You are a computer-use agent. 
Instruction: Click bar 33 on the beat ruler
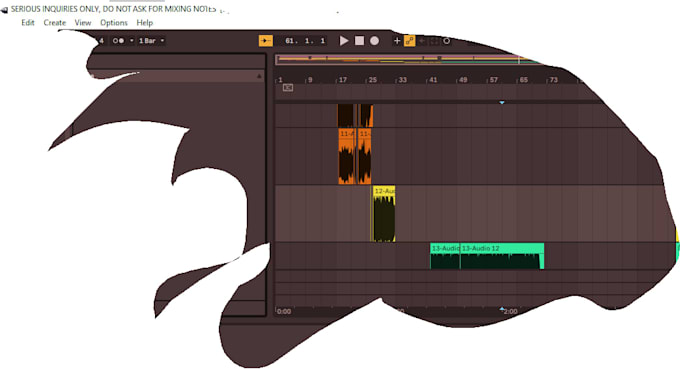(403, 80)
